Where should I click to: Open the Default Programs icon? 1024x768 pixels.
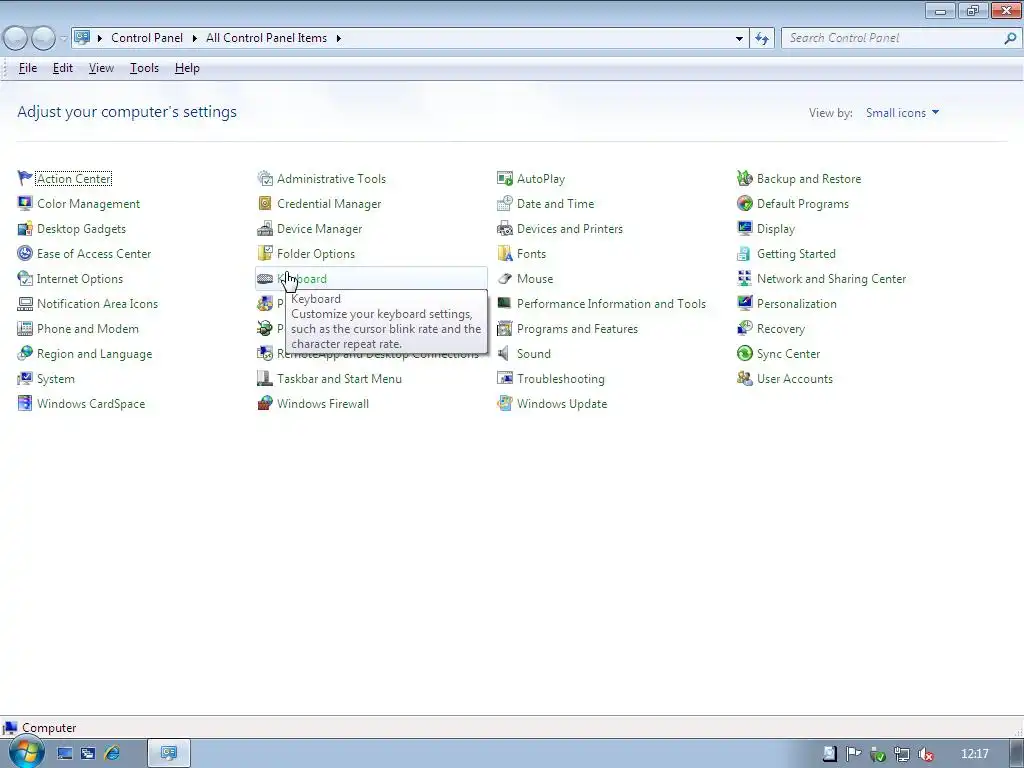click(x=744, y=203)
